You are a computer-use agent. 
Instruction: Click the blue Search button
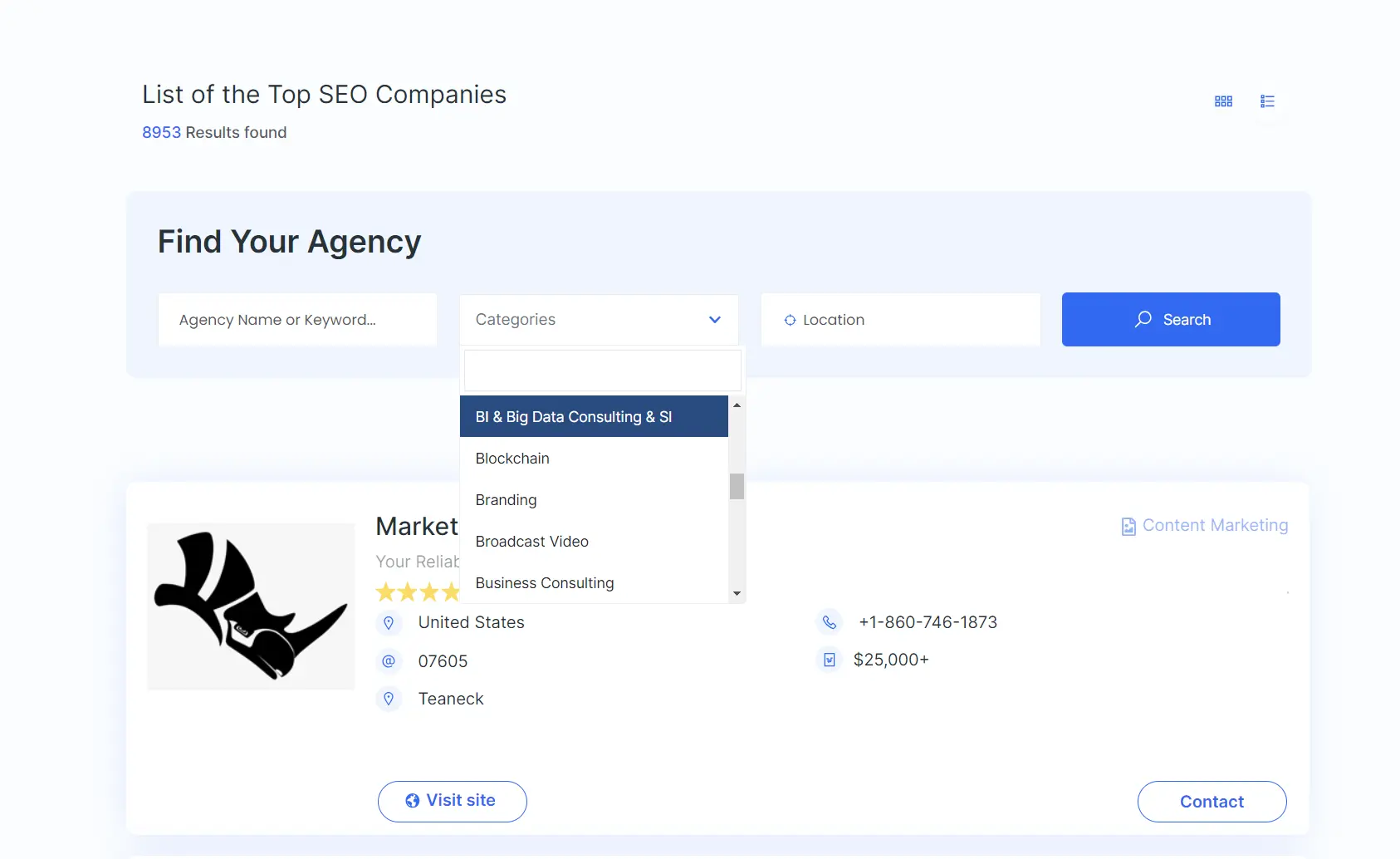[x=1171, y=319]
